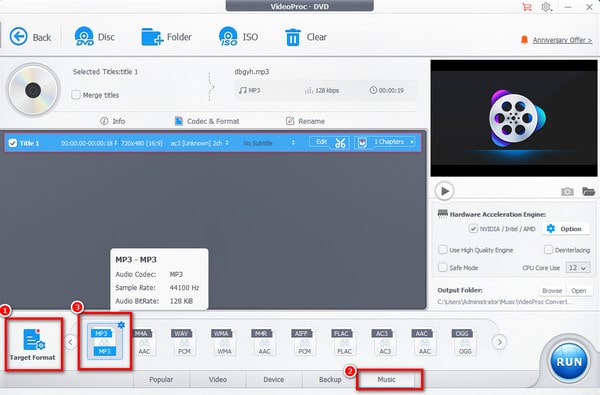Open MP3 preset settings gear

(x=121, y=325)
